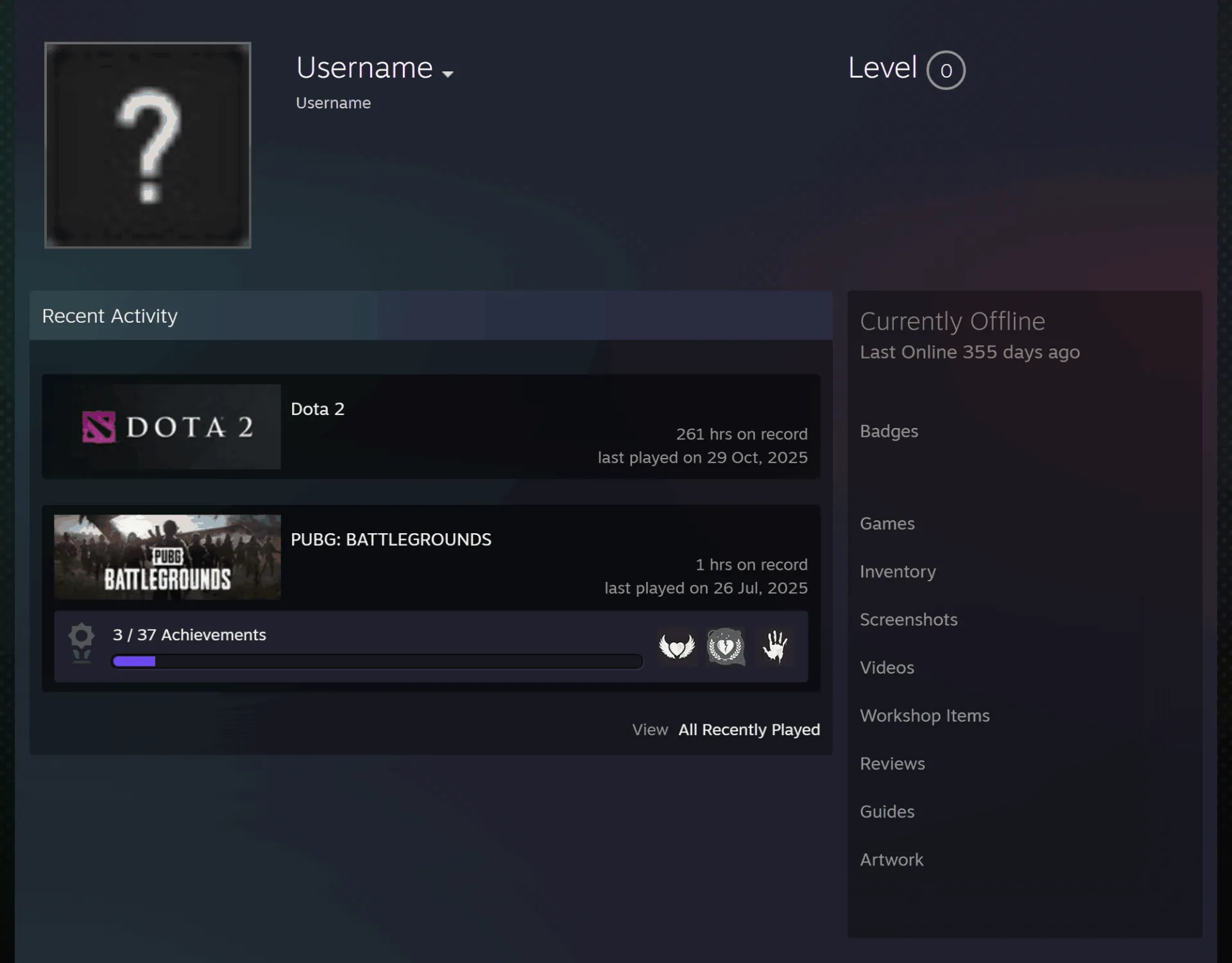This screenshot has width=1232, height=963.
Task: Click 'last played on 26 Jul, 2025'
Action: pyautogui.click(x=706, y=588)
